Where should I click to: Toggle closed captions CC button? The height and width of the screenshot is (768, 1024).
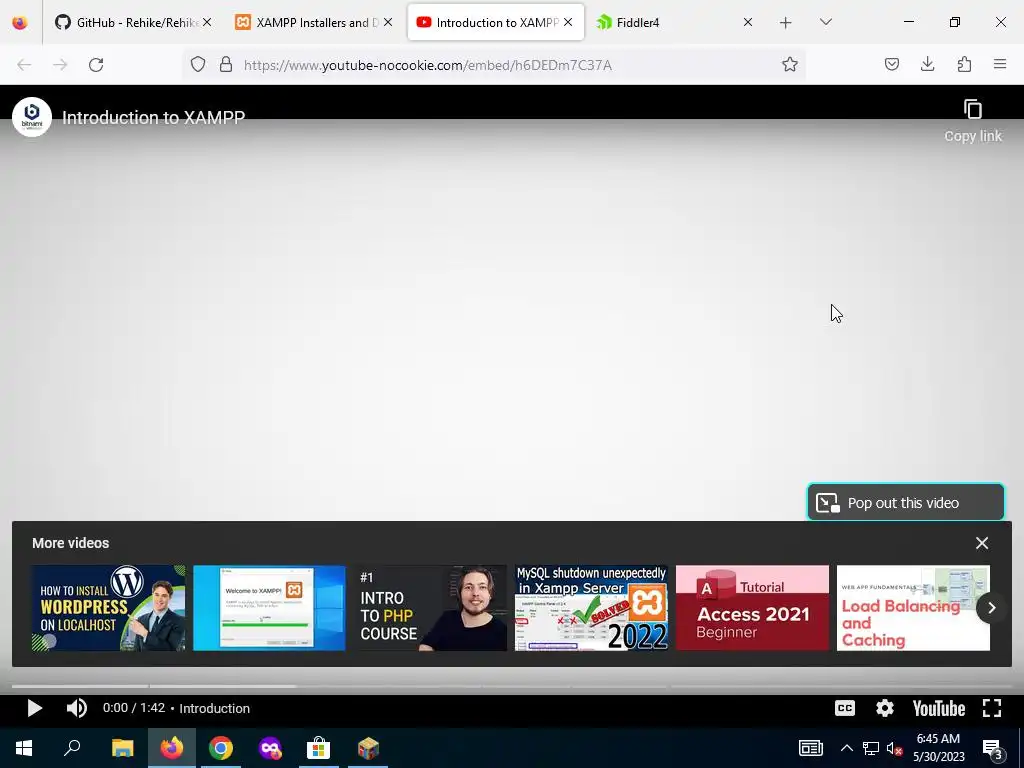844,708
